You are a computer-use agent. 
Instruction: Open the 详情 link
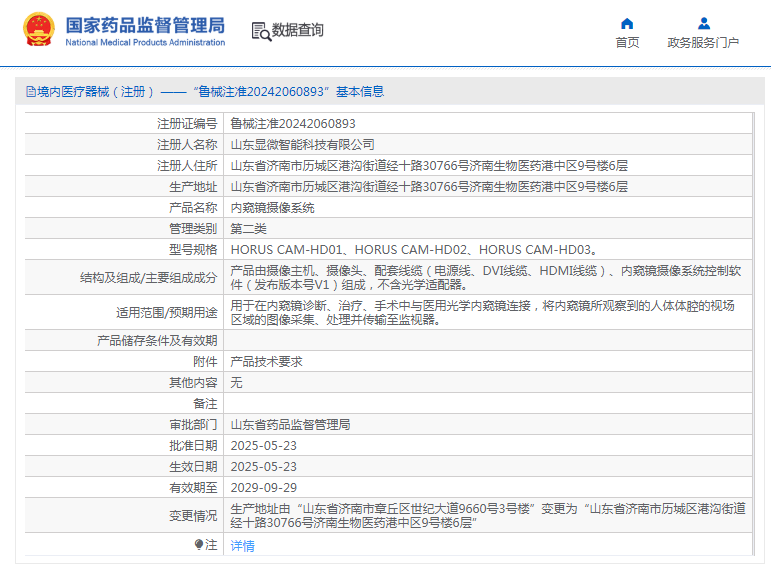(x=243, y=546)
